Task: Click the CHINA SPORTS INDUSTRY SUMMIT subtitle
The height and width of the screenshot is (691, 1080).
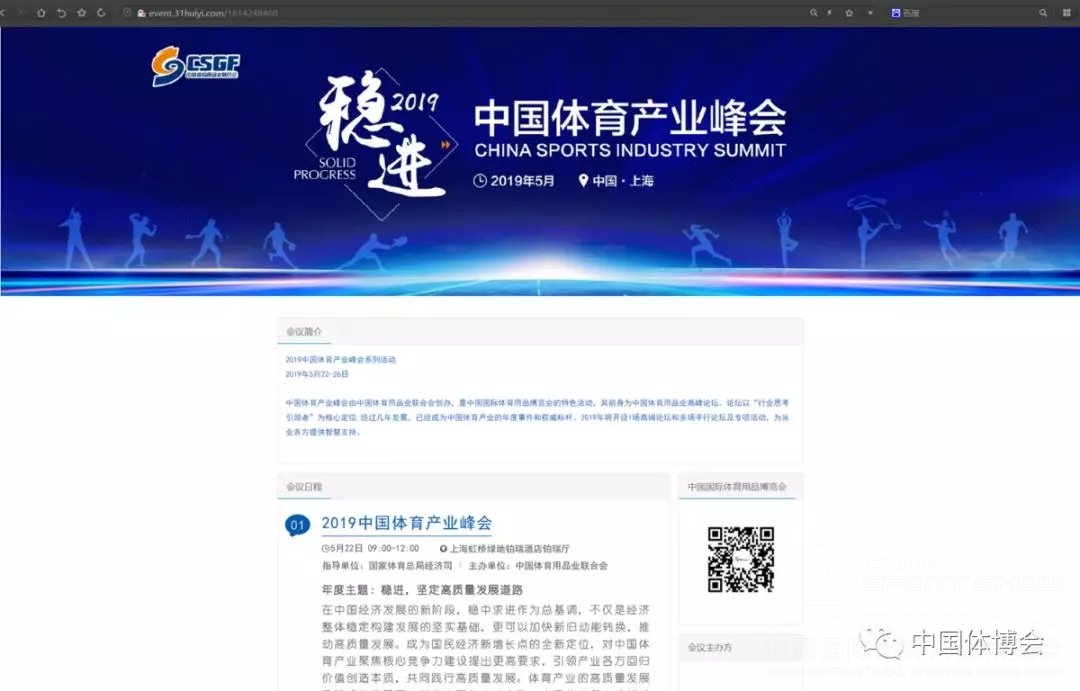Action: [630, 150]
